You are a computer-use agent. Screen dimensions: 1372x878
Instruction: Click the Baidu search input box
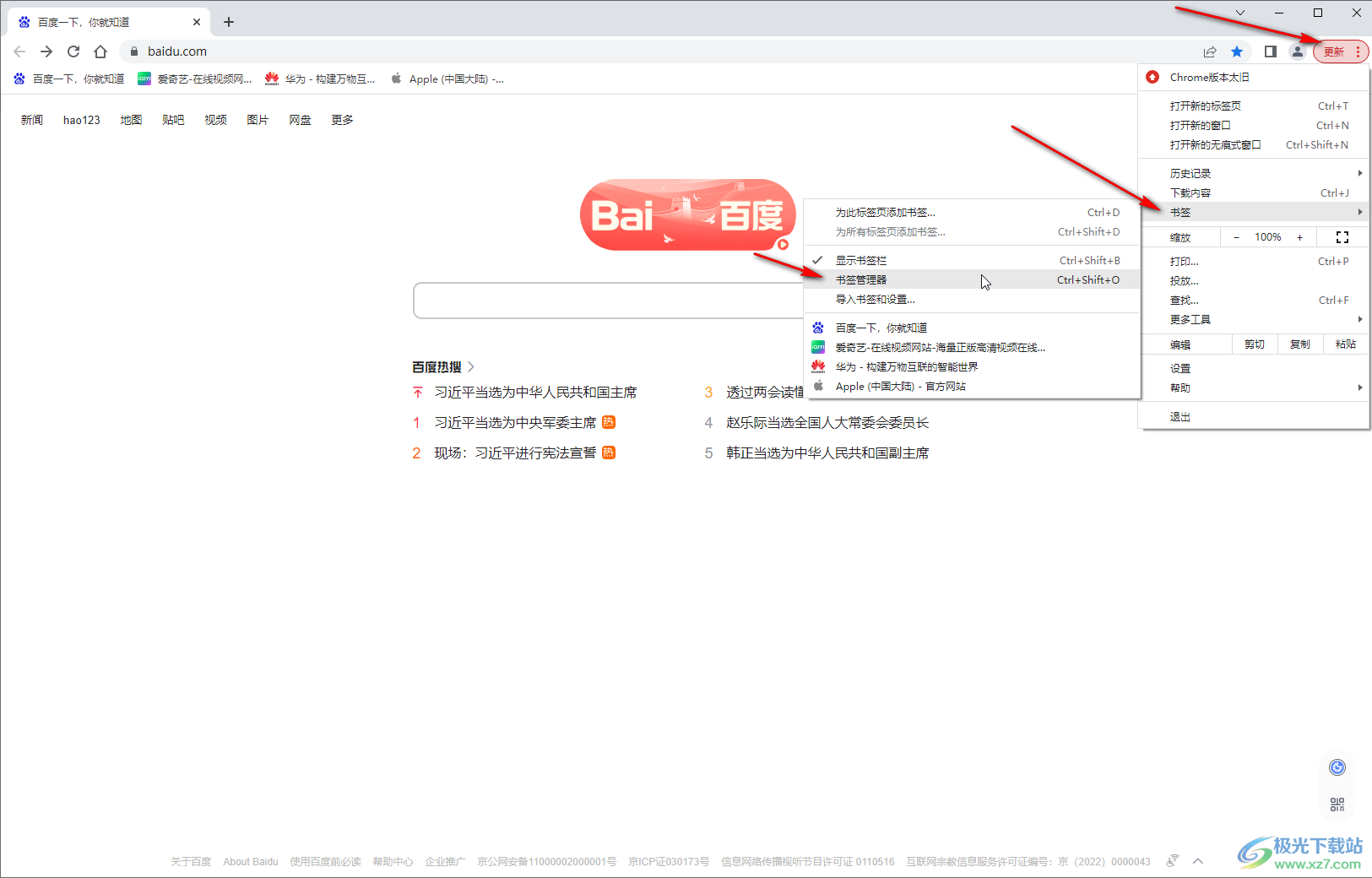(608, 301)
